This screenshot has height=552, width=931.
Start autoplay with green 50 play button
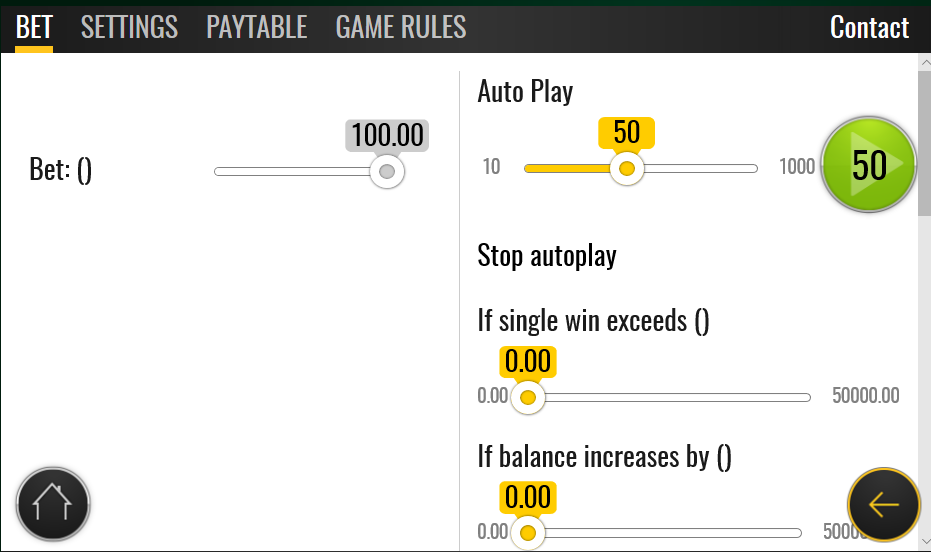point(869,164)
